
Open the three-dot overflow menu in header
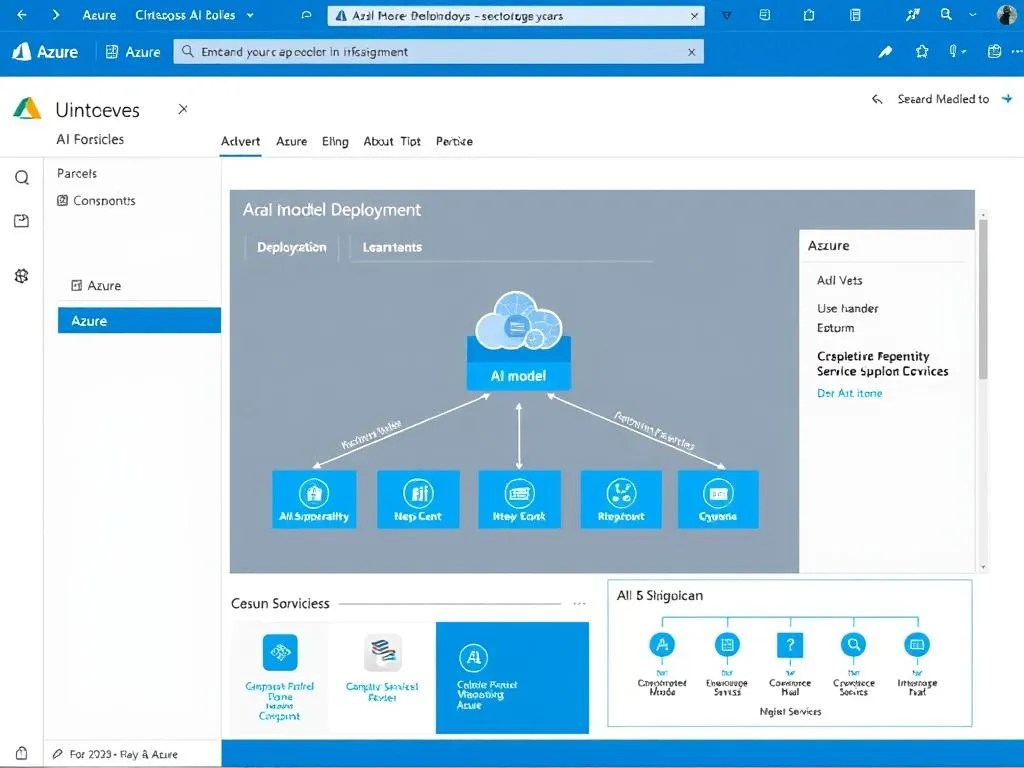[1017, 52]
